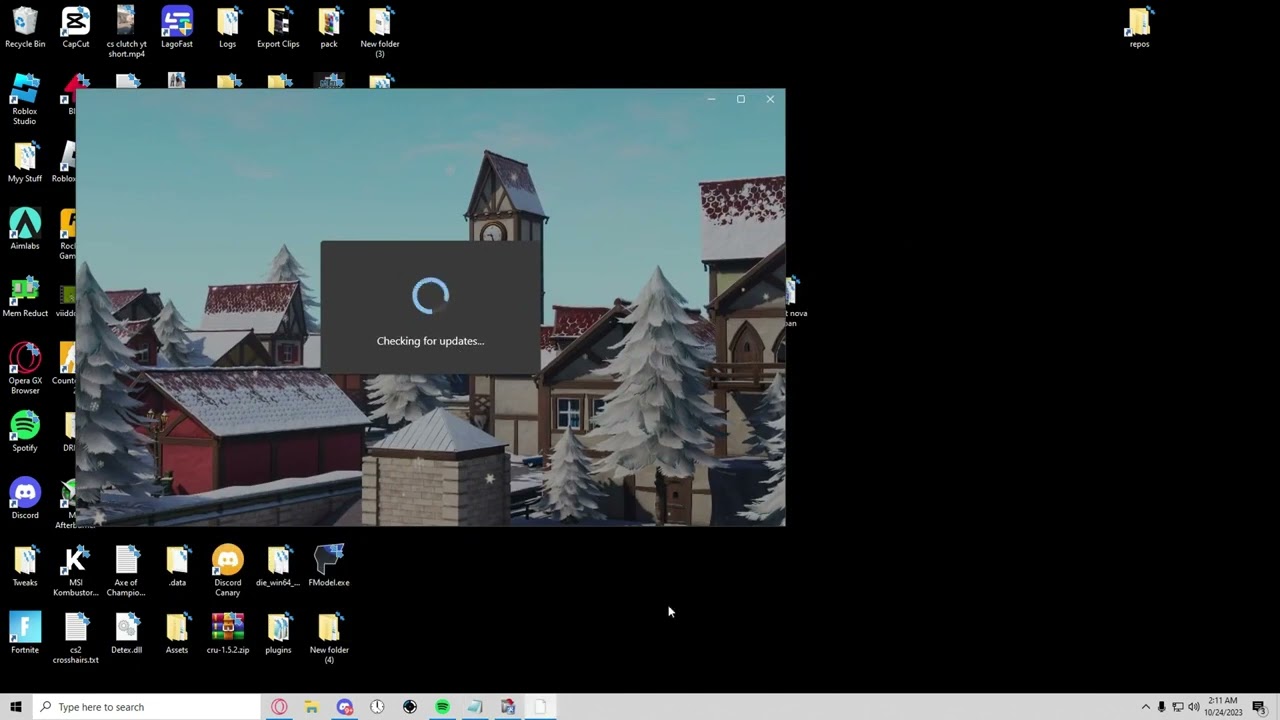Select the plugins folder on desktop
The width and height of the screenshot is (1280, 720).
(x=278, y=633)
